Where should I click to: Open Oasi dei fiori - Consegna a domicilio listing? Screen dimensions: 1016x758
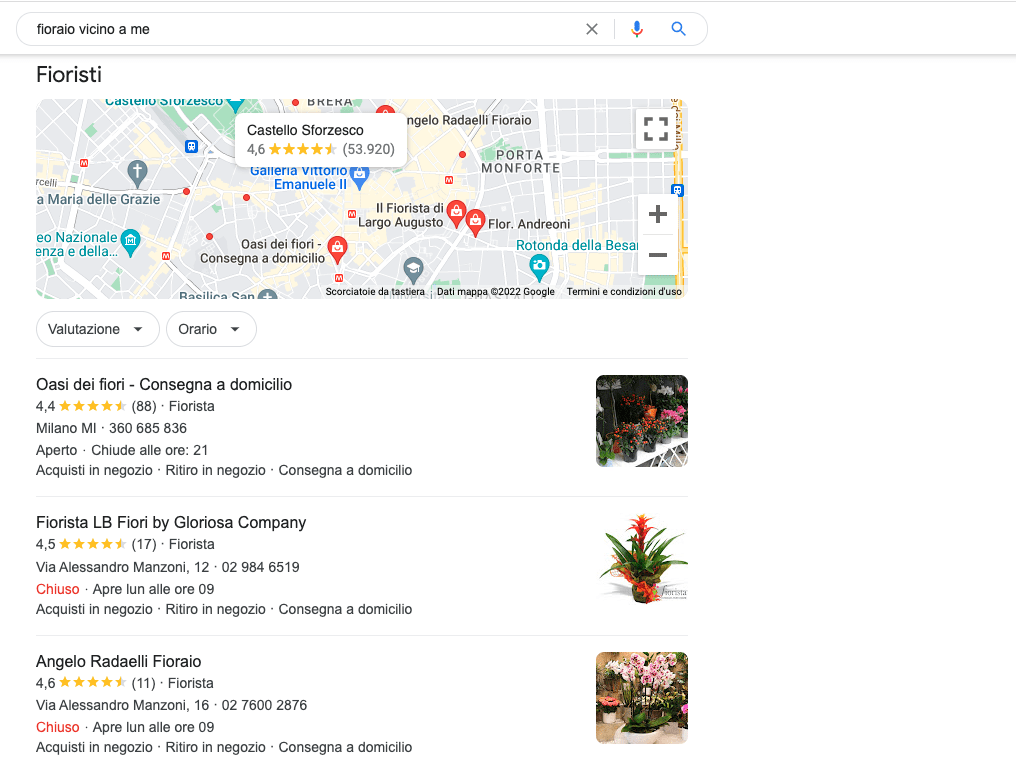(x=164, y=385)
